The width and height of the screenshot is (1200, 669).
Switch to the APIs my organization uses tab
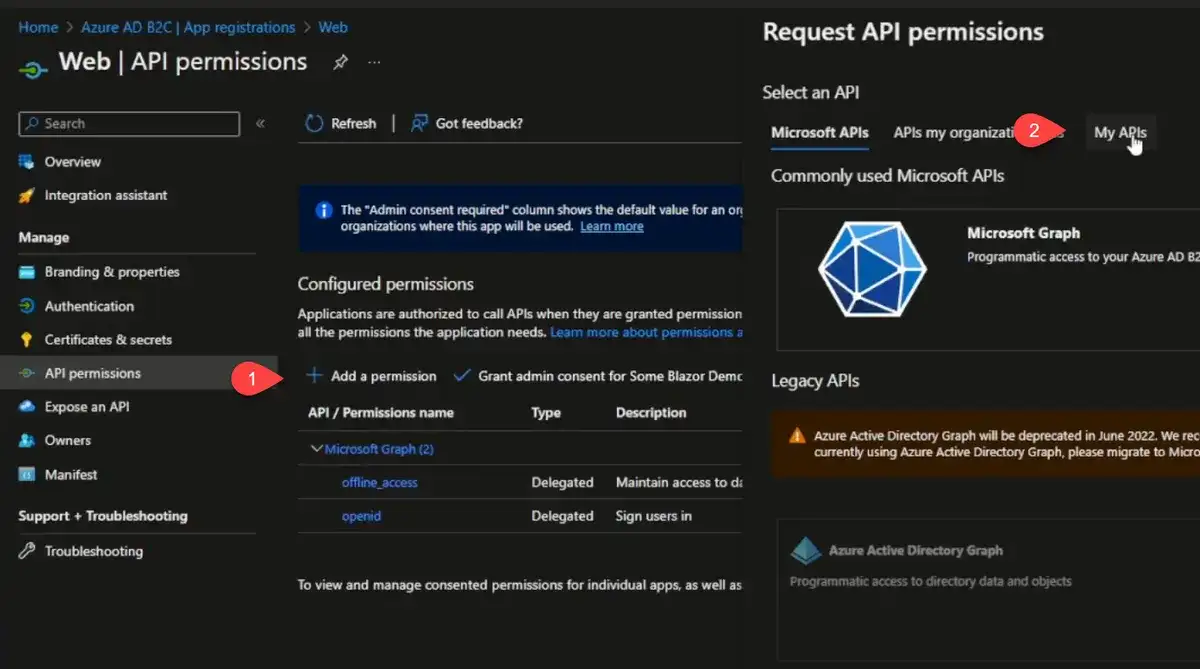click(x=950, y=132)
